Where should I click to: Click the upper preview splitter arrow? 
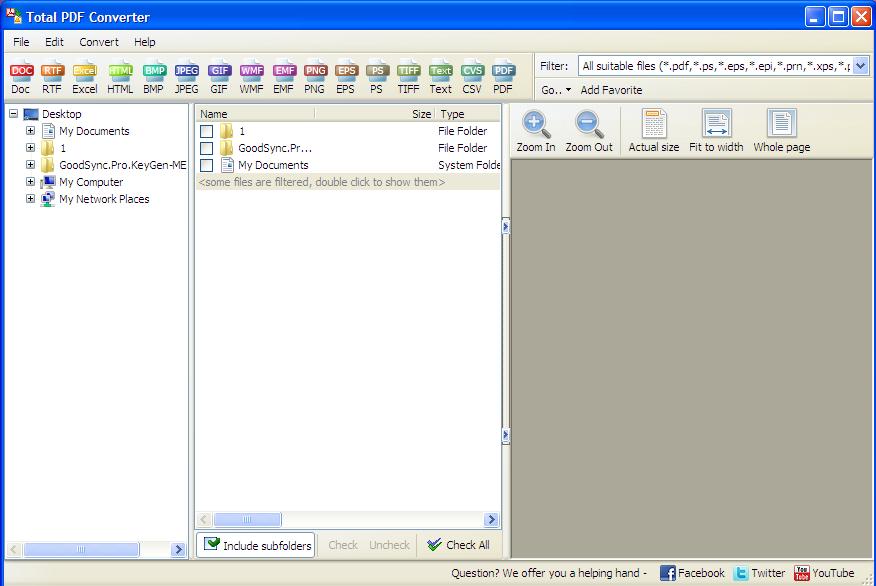coord(506,226)
